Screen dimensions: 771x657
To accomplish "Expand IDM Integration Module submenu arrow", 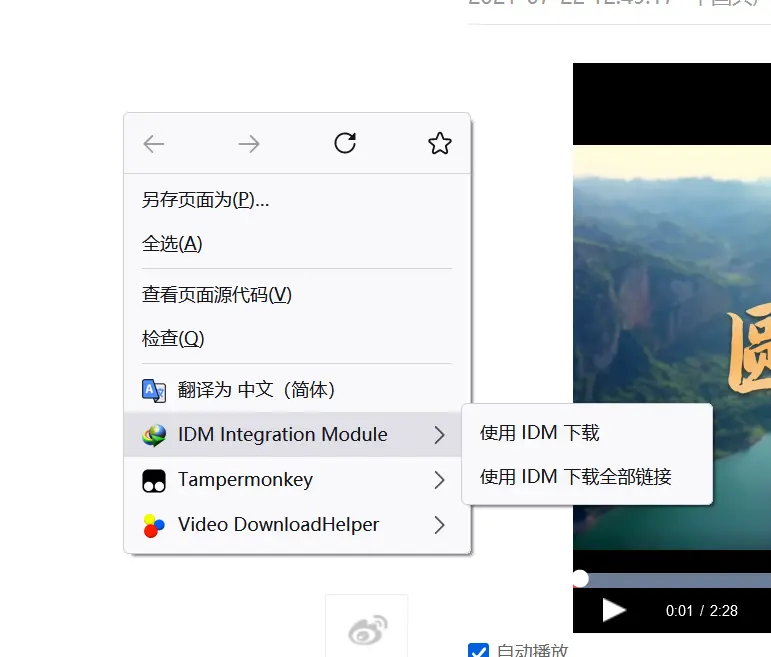I will [x=440, y=435].
